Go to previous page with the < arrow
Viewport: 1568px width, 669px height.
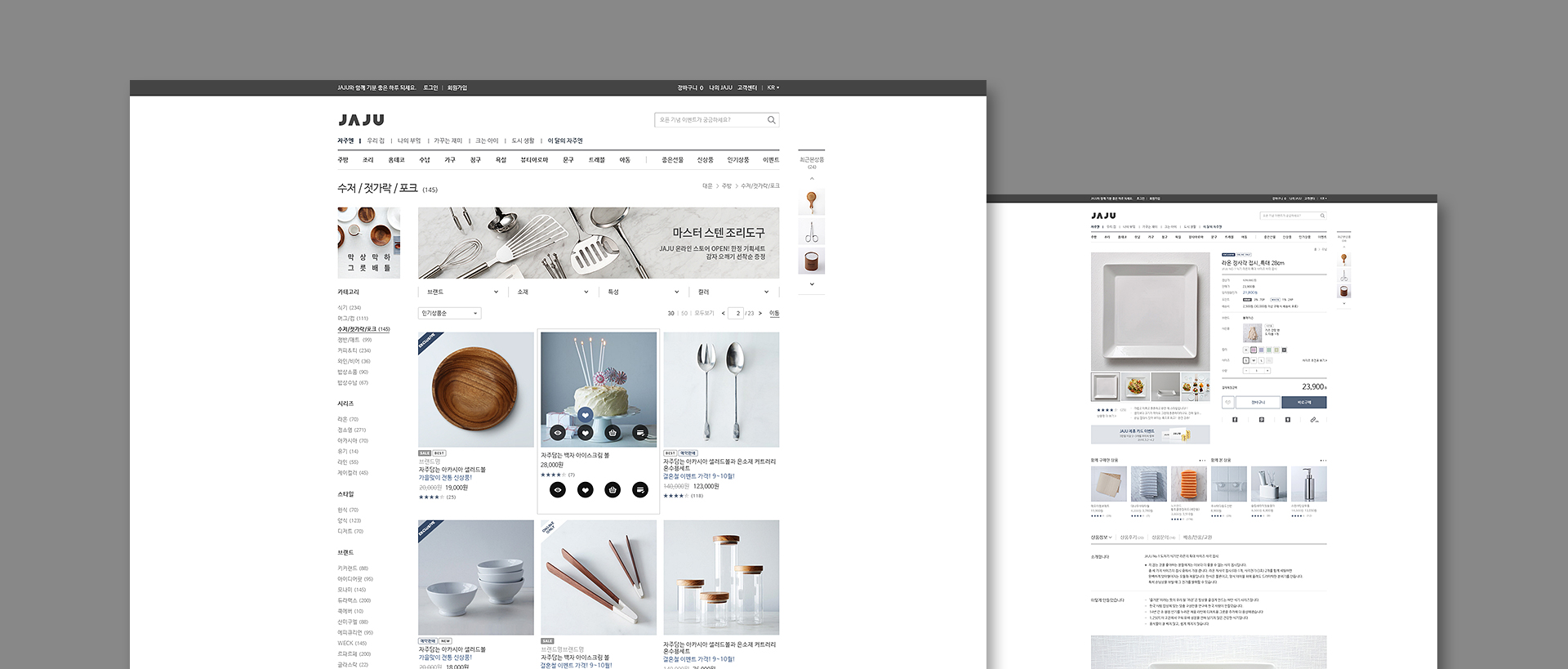click(723, 313)
